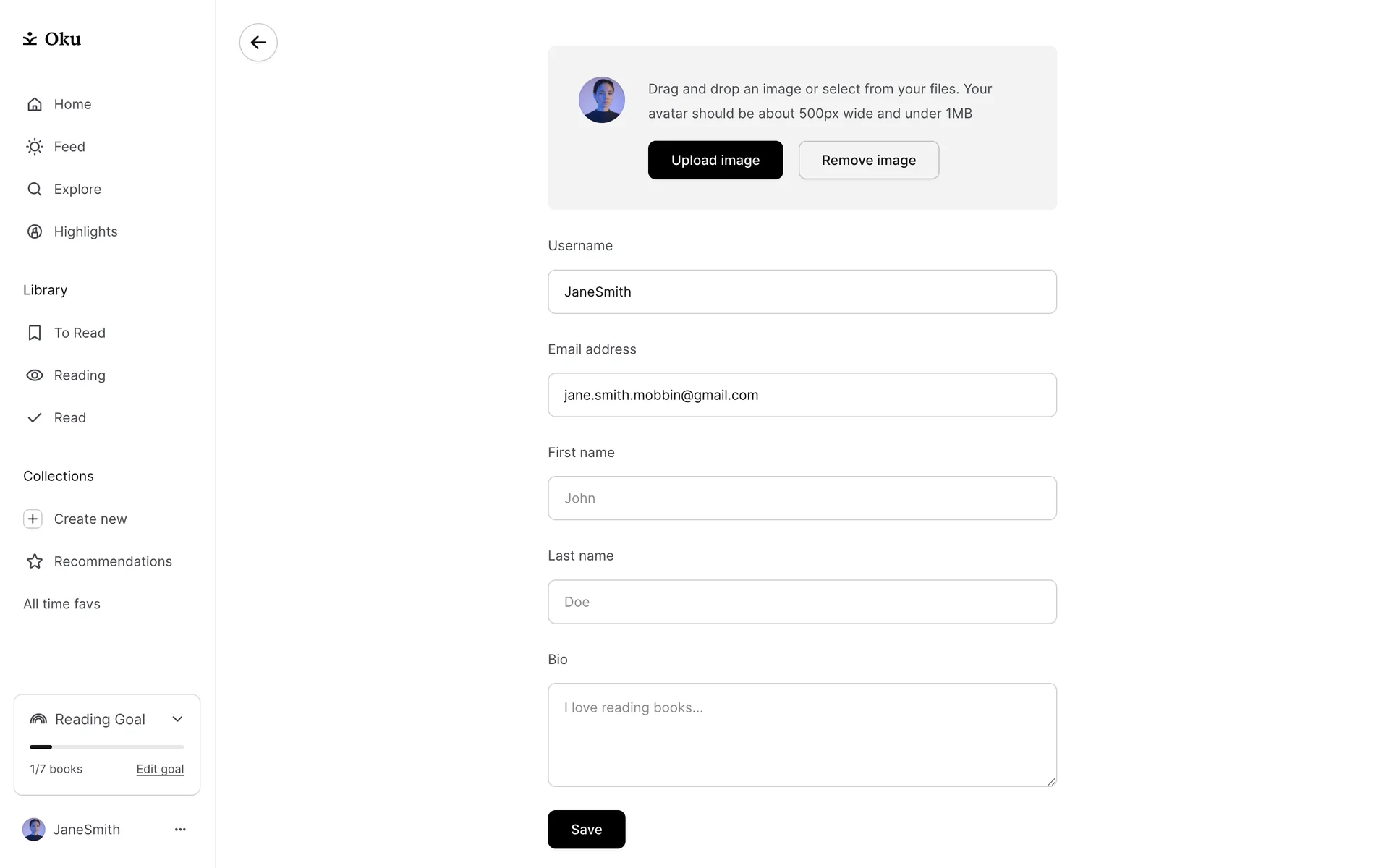Open the Read library list

pyautogui.click(x=69, y=418)
